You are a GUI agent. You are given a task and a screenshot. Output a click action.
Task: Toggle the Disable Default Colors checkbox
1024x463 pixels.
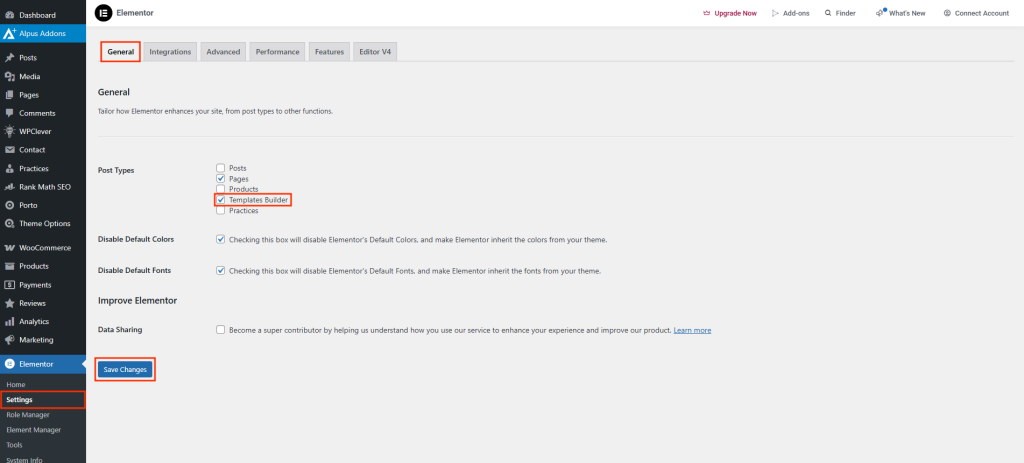click(x=220, y=240)
